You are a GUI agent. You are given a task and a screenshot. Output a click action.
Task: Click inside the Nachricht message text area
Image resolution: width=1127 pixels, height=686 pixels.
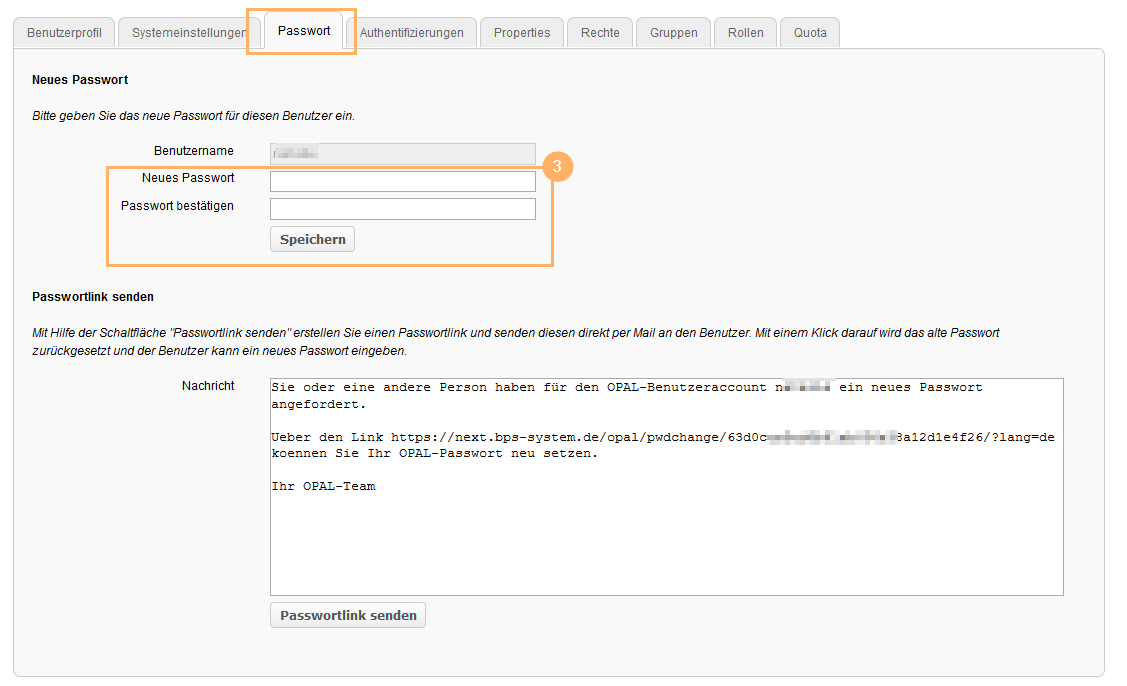pyautogui.click(x=665, y=540)
